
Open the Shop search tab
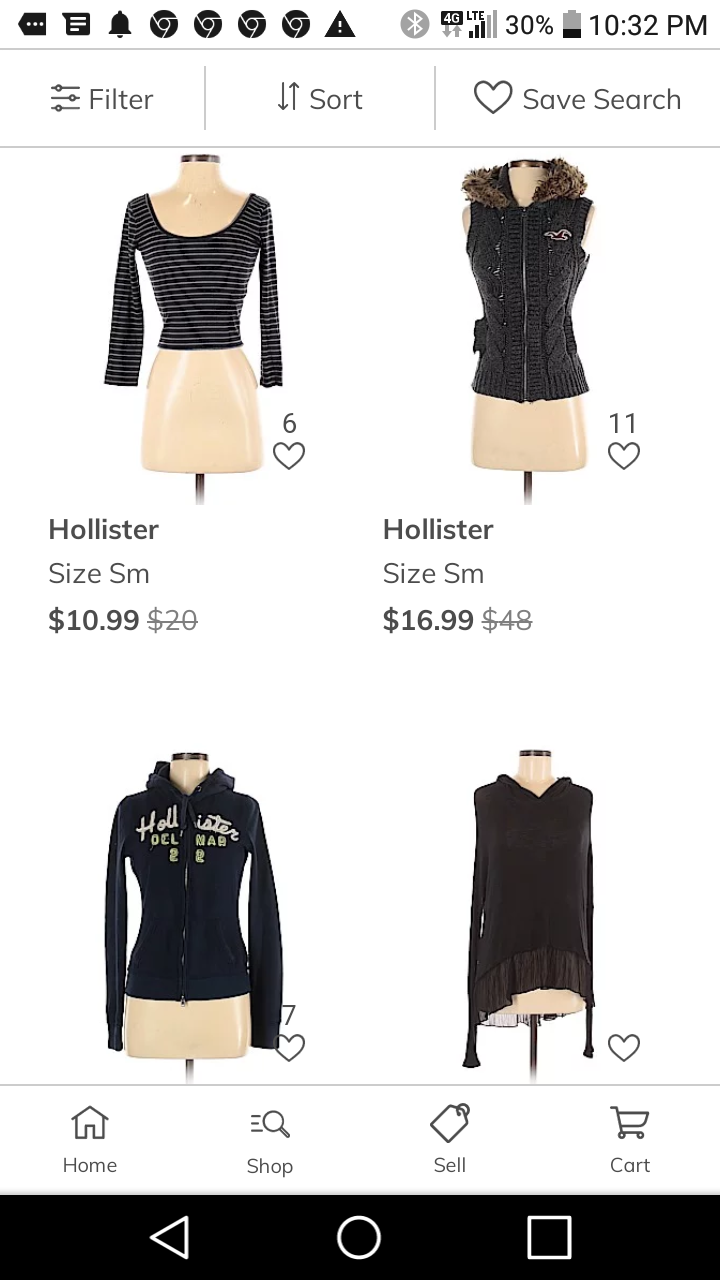coord(270,1140)
